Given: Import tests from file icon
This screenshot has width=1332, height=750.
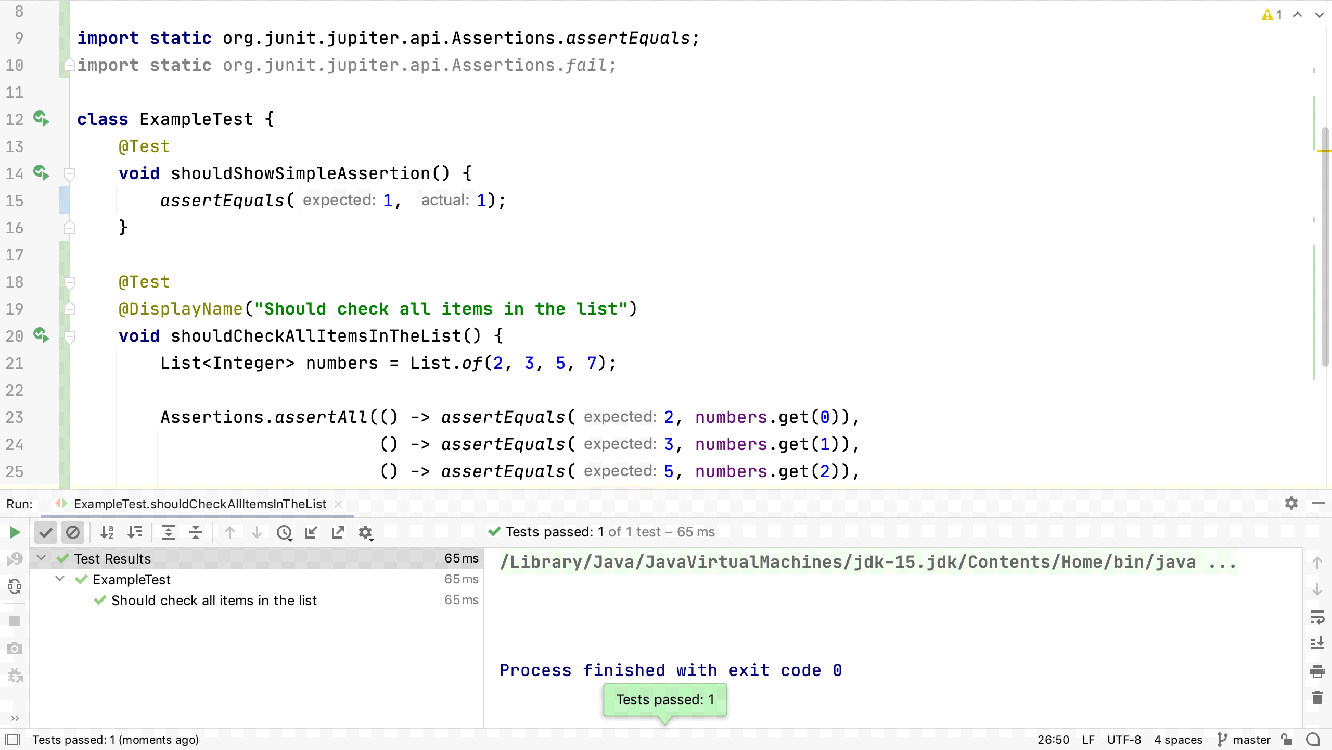Looking at the screenshot, I should click(x=312, y=533).
